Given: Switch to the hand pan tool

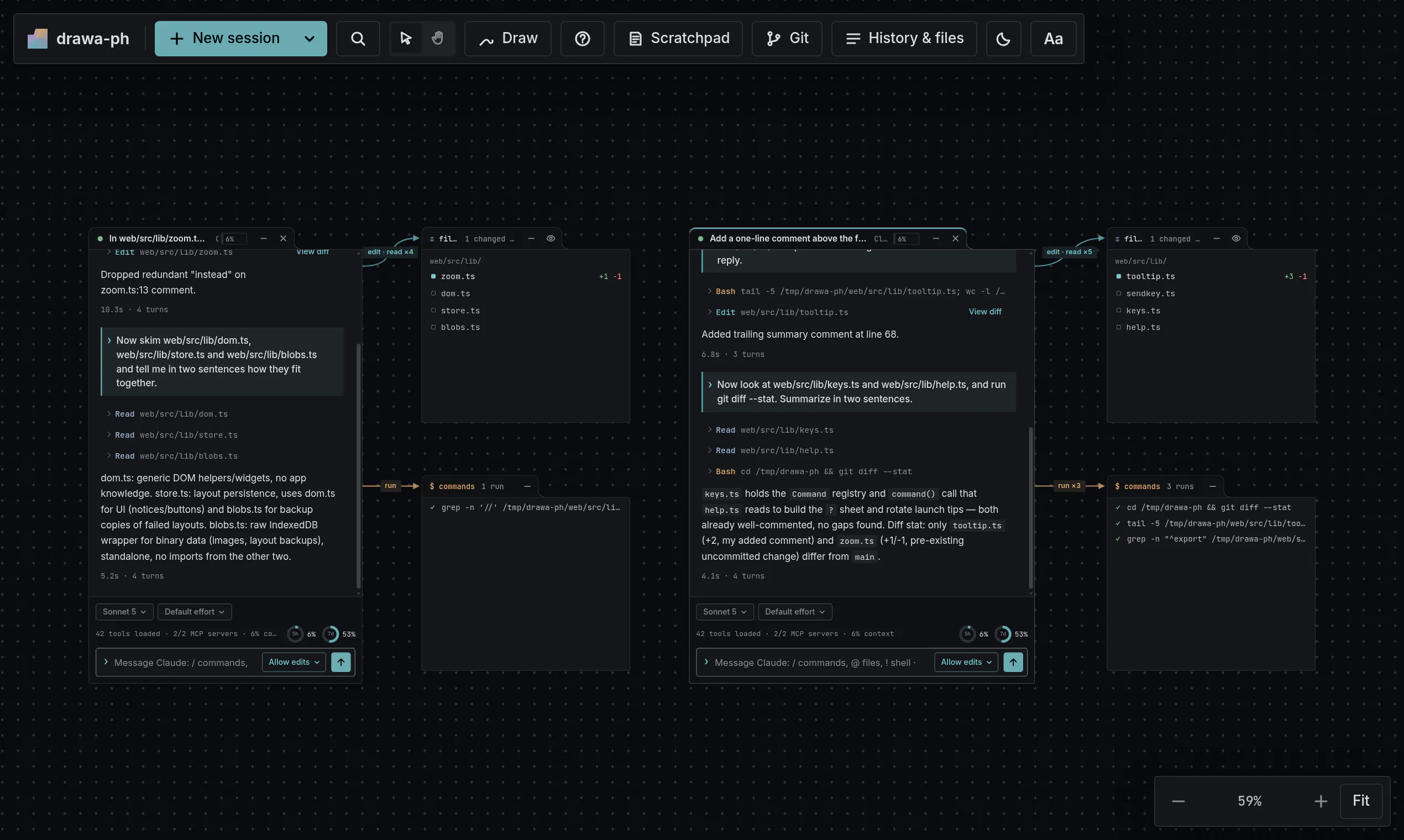Looking at the screenshot, I should pos(437,39).
